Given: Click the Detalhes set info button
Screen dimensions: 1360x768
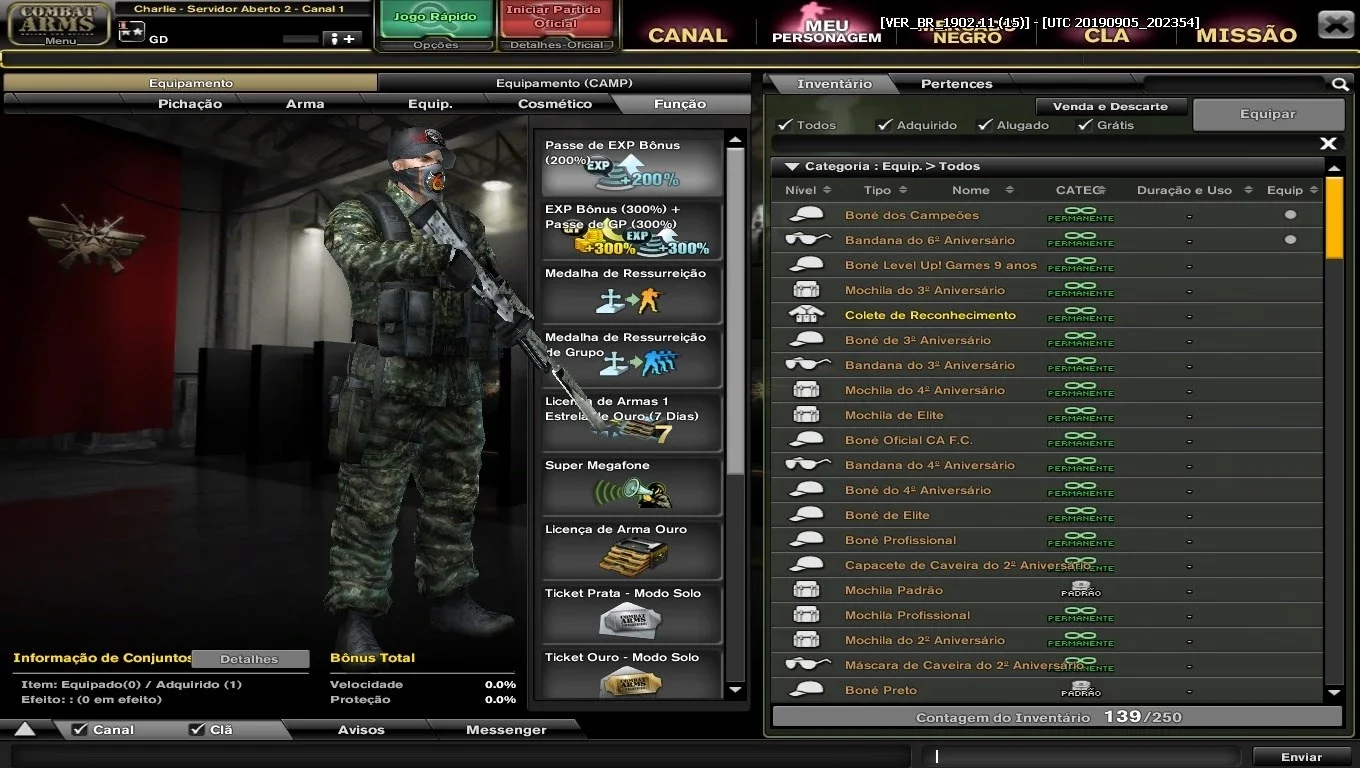Looking at the screenshot, I should click(249, 659).
